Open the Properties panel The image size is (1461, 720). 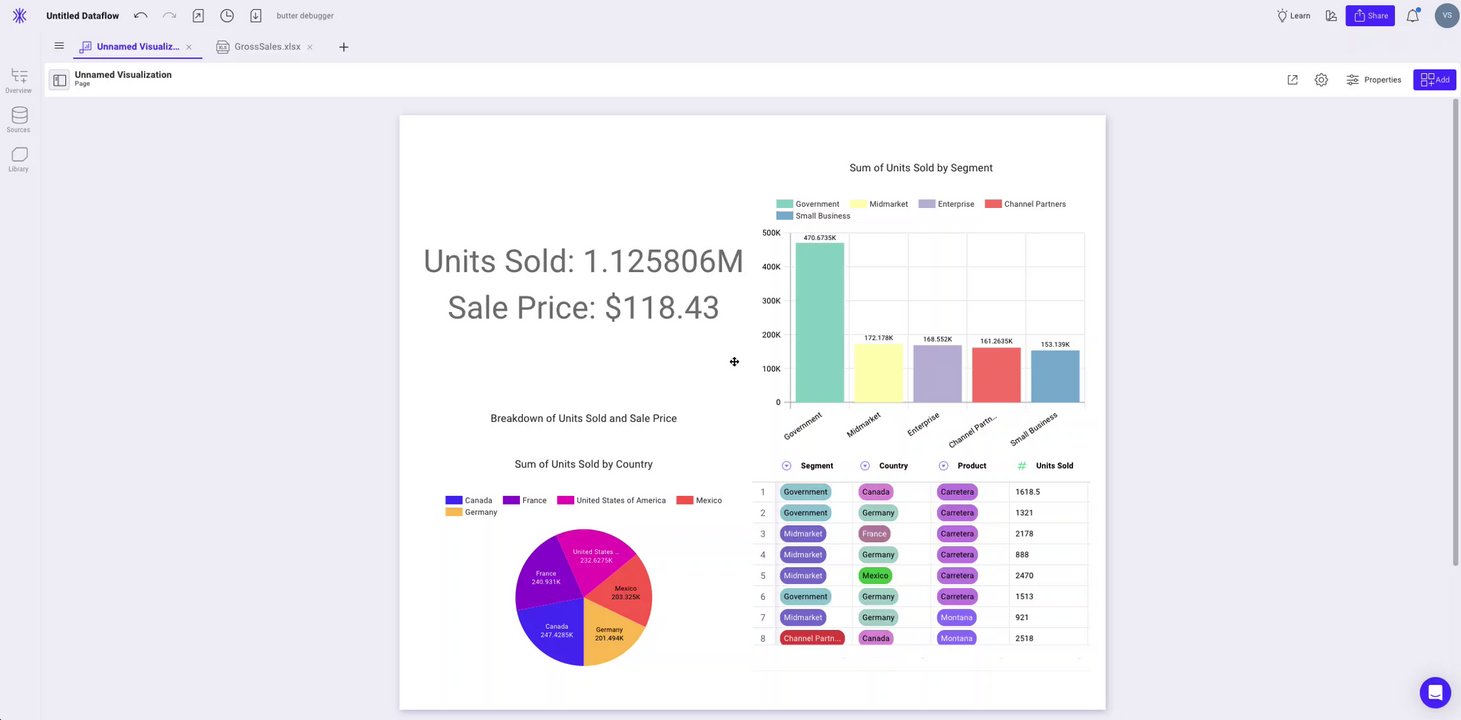1373,80
